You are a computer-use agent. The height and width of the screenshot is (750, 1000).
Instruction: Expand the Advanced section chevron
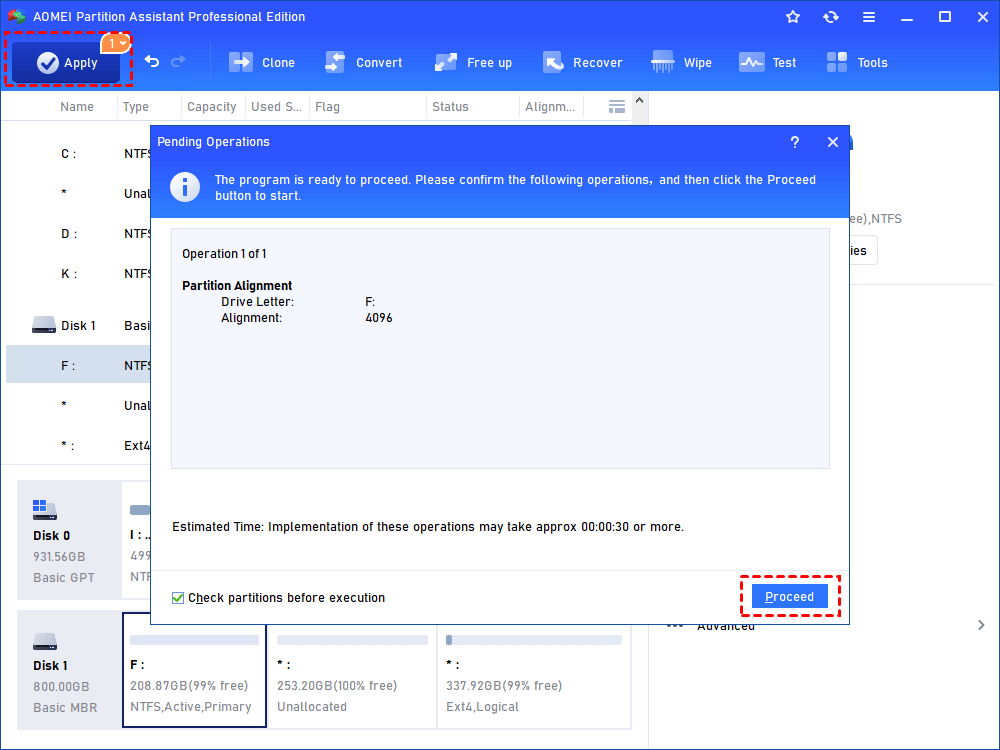click(x=980, y=625)
